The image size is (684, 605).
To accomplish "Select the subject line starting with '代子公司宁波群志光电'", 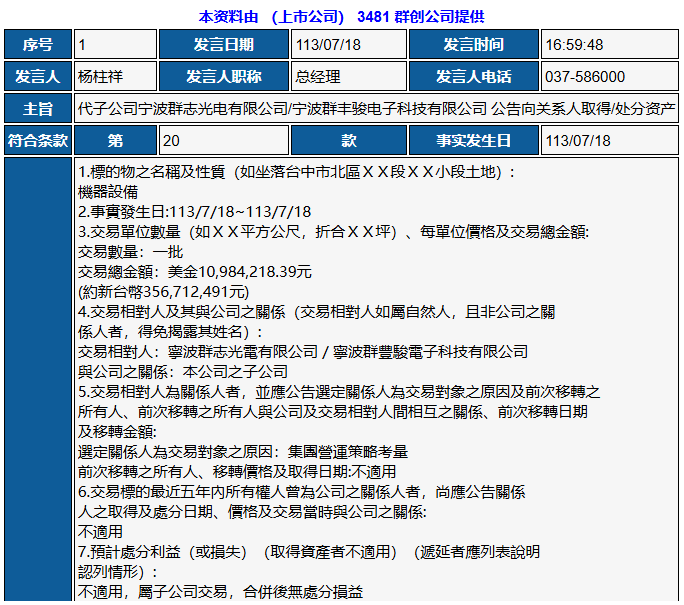I will [376, 108].
